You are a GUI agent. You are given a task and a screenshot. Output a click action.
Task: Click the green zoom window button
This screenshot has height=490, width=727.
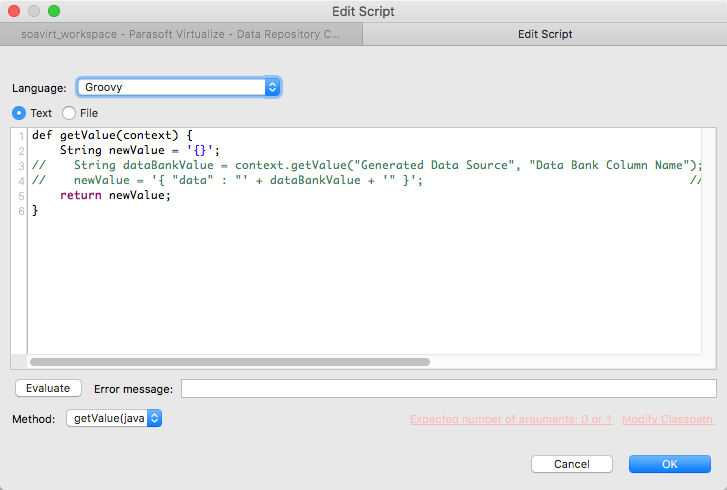click(54, 11)
